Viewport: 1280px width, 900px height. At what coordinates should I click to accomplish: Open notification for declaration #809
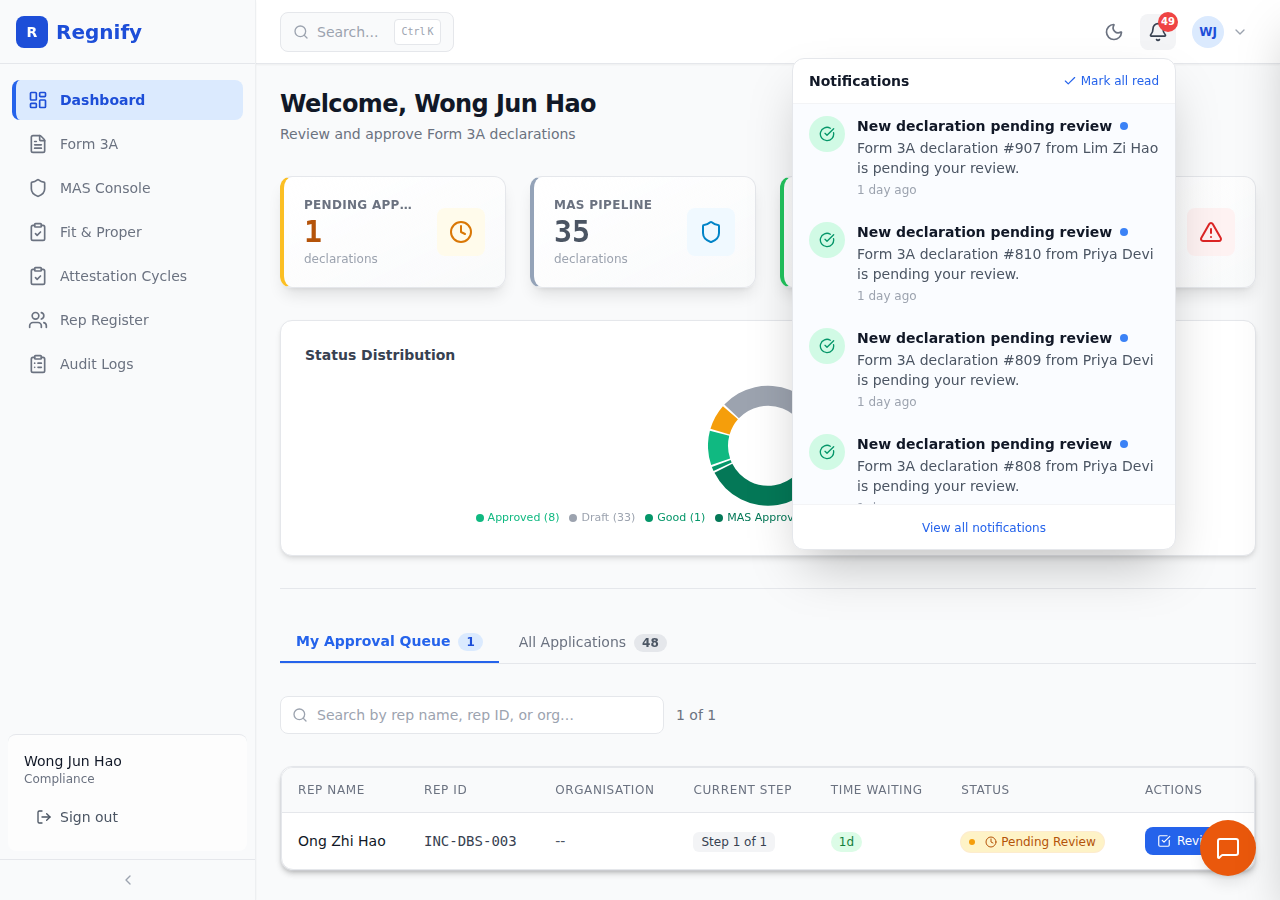(x=984, y=369)
